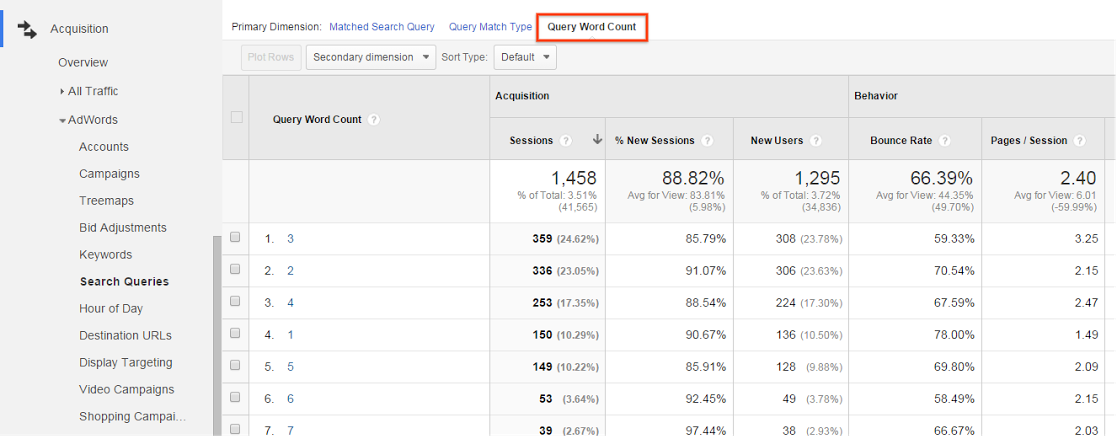Collapse the AdWords section in sidebar
Screen dimensions: 1117x439
tap(62, 120)
